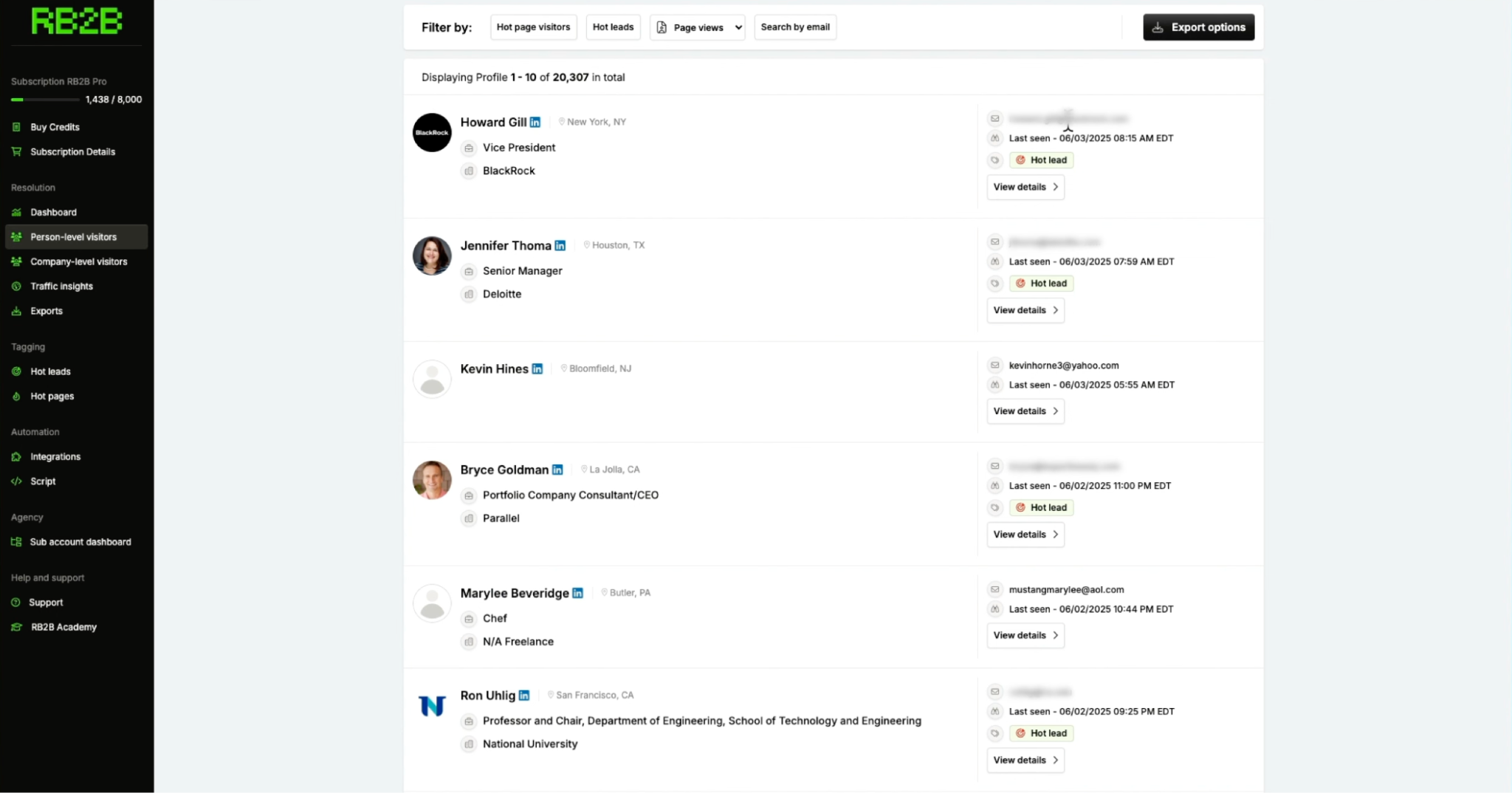The height and width of the screenshot is (793, 1512).
Task: Expand View details for Howard Gill
Action: pos(1025,187)
